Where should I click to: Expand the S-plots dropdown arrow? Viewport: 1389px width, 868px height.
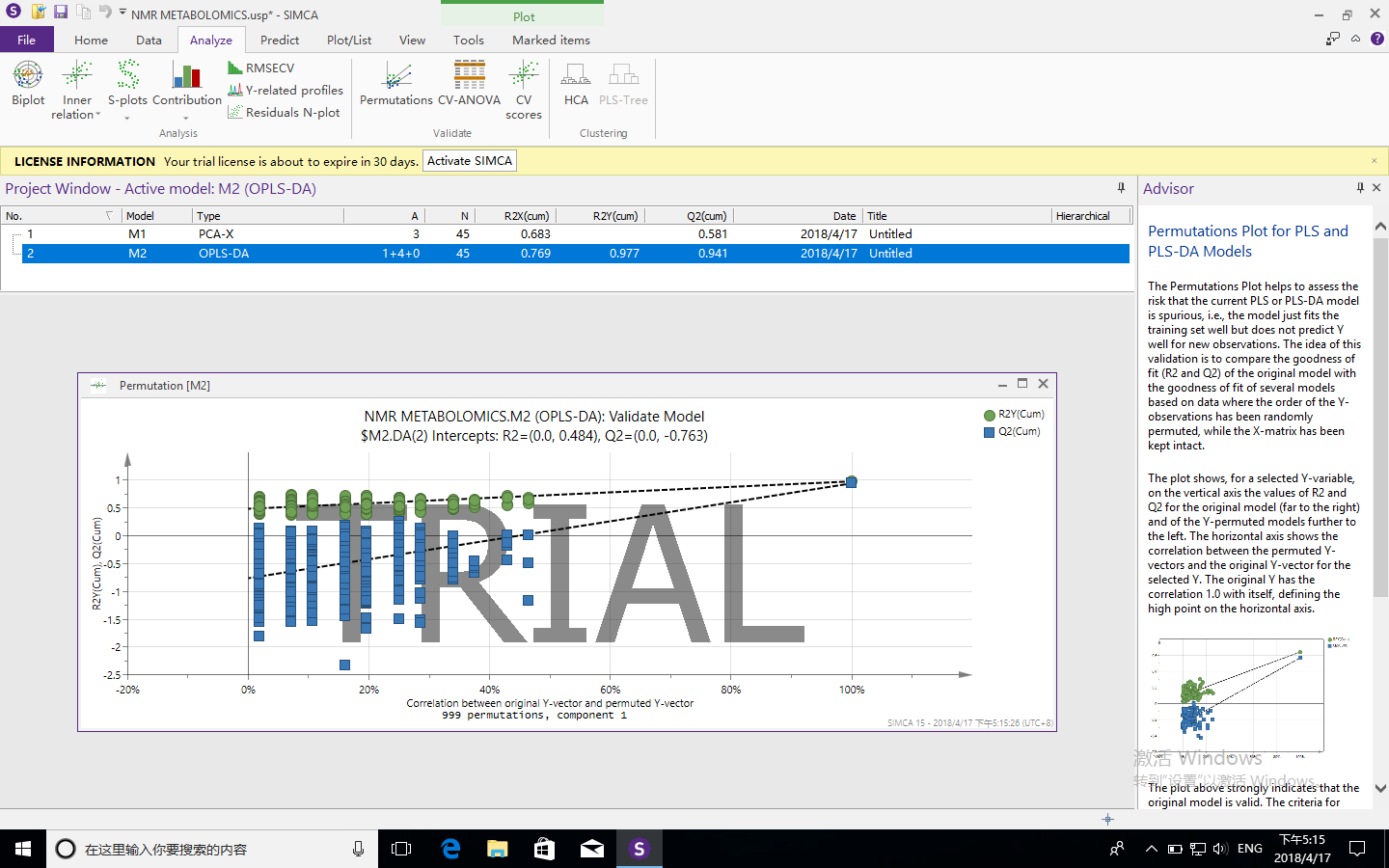click(x=127, y=118)
